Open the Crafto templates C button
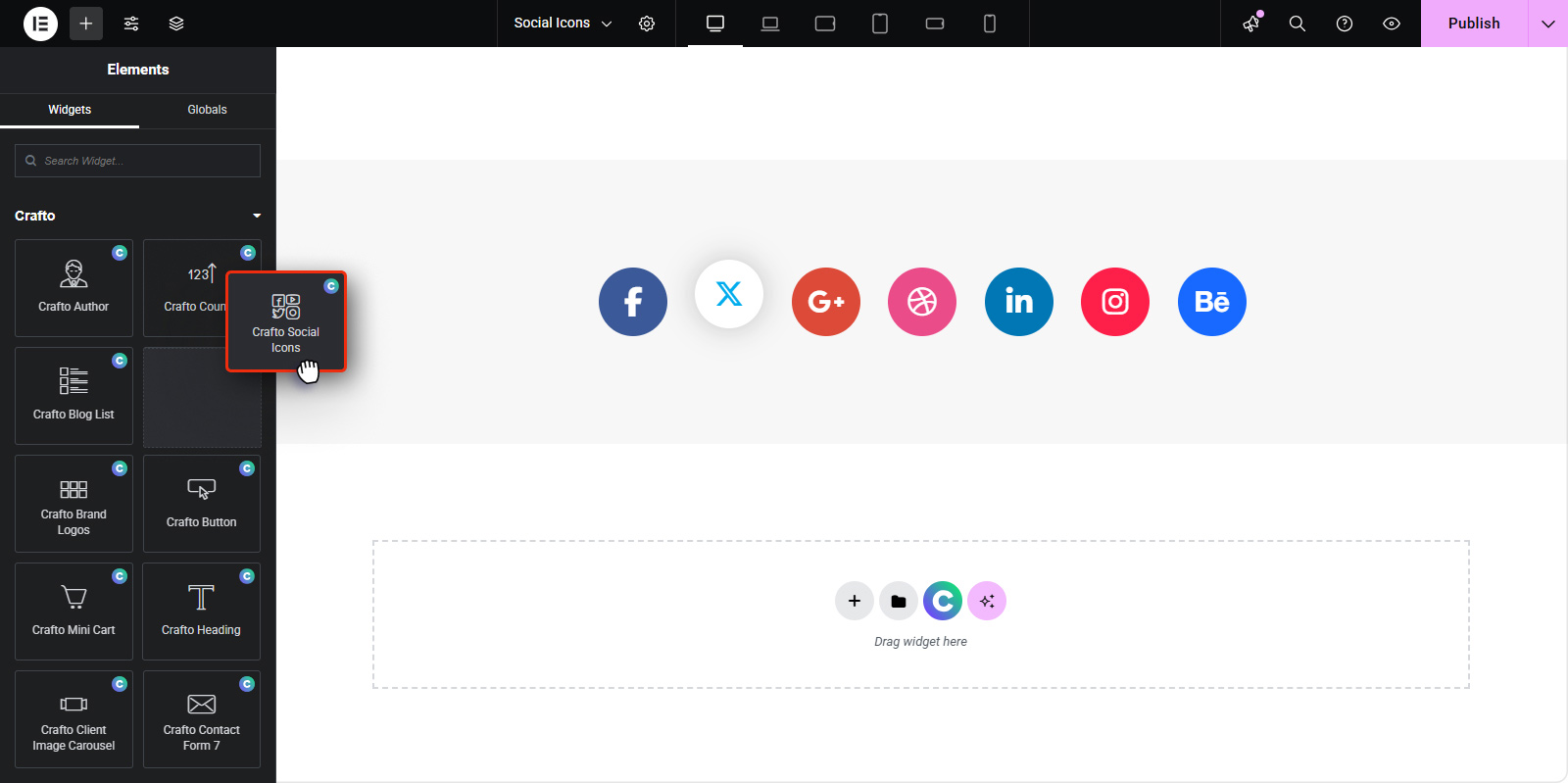Screen dimensions: 1568x783 [943, 601]
